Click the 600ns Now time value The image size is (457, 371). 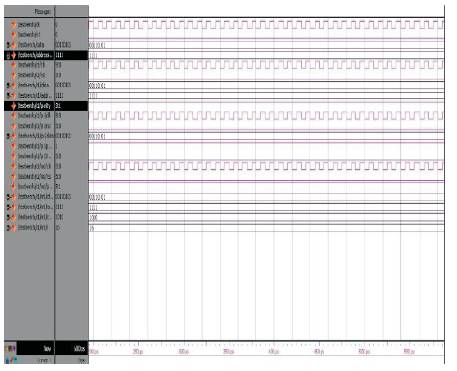point(80,349)
